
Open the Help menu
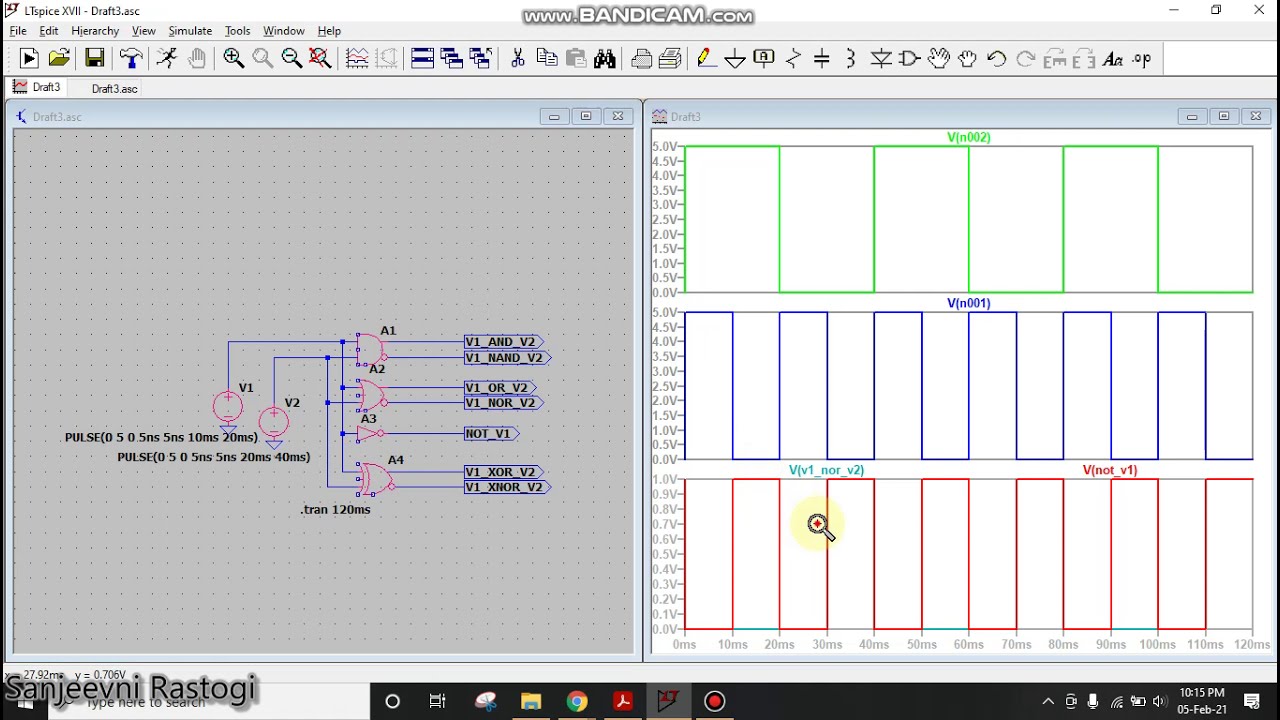tap(329, 31)
